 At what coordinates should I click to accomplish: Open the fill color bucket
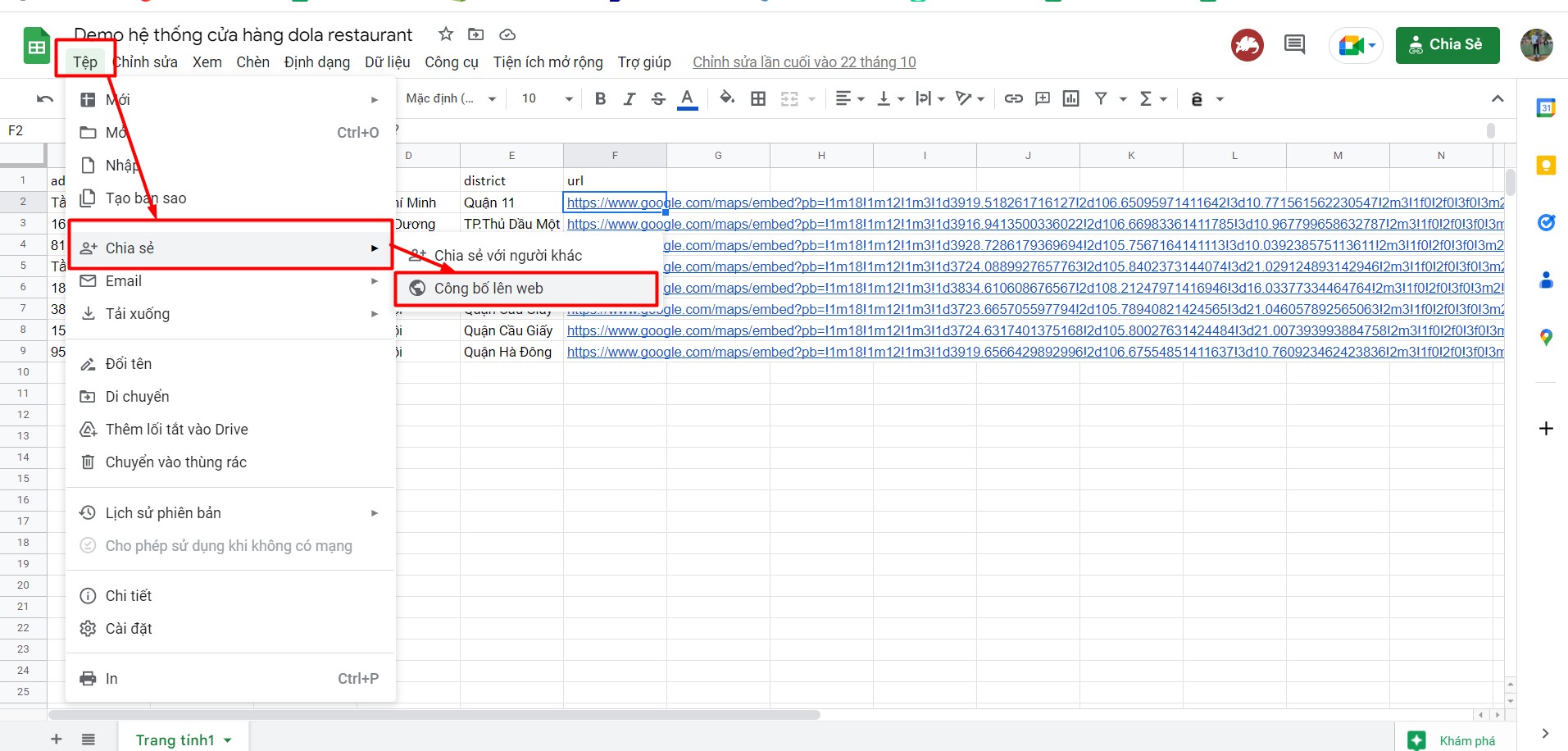click(x=726, y=98)
